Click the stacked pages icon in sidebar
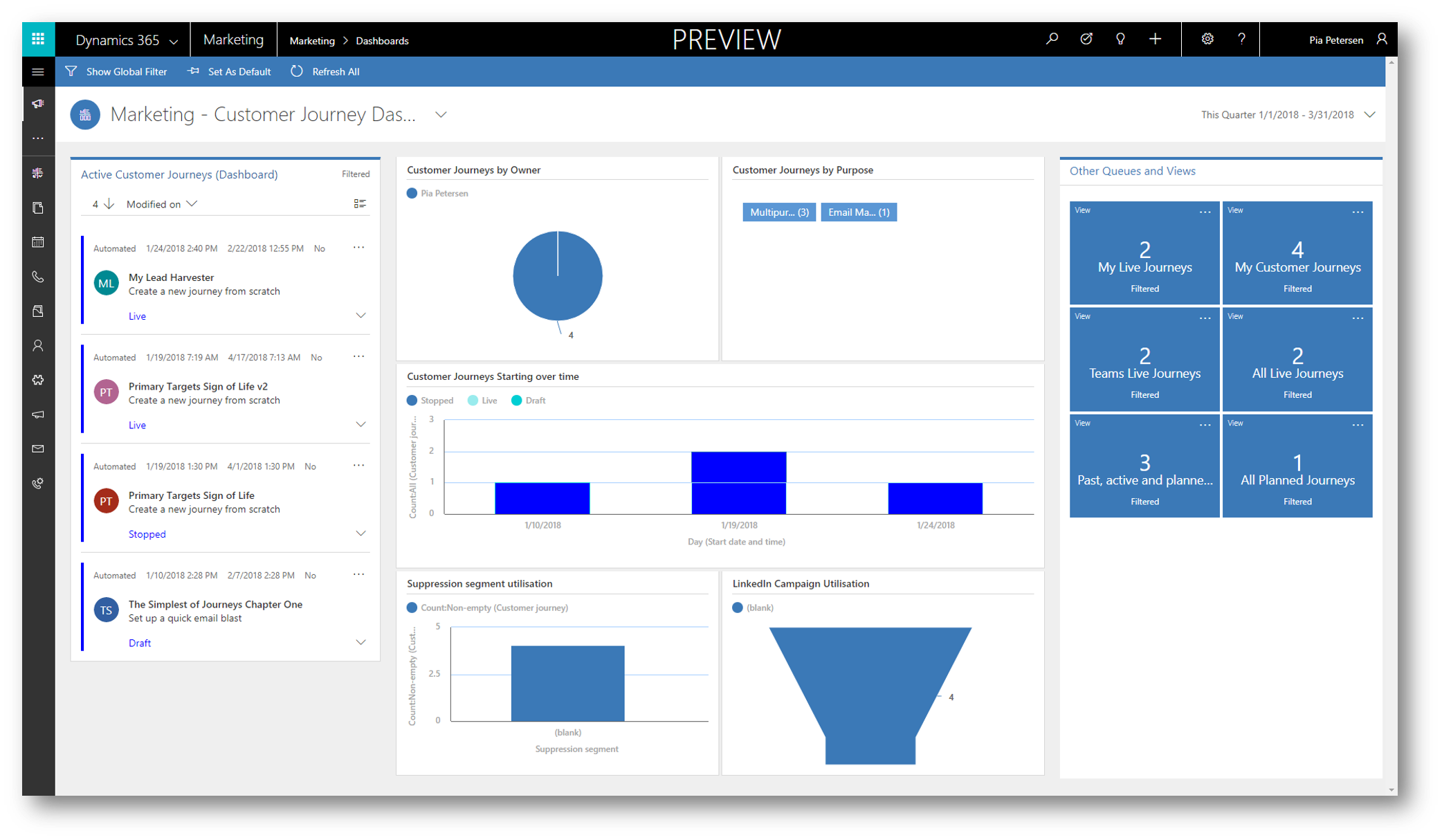This screenshot has height=840, width=1442. coord(38,208)
